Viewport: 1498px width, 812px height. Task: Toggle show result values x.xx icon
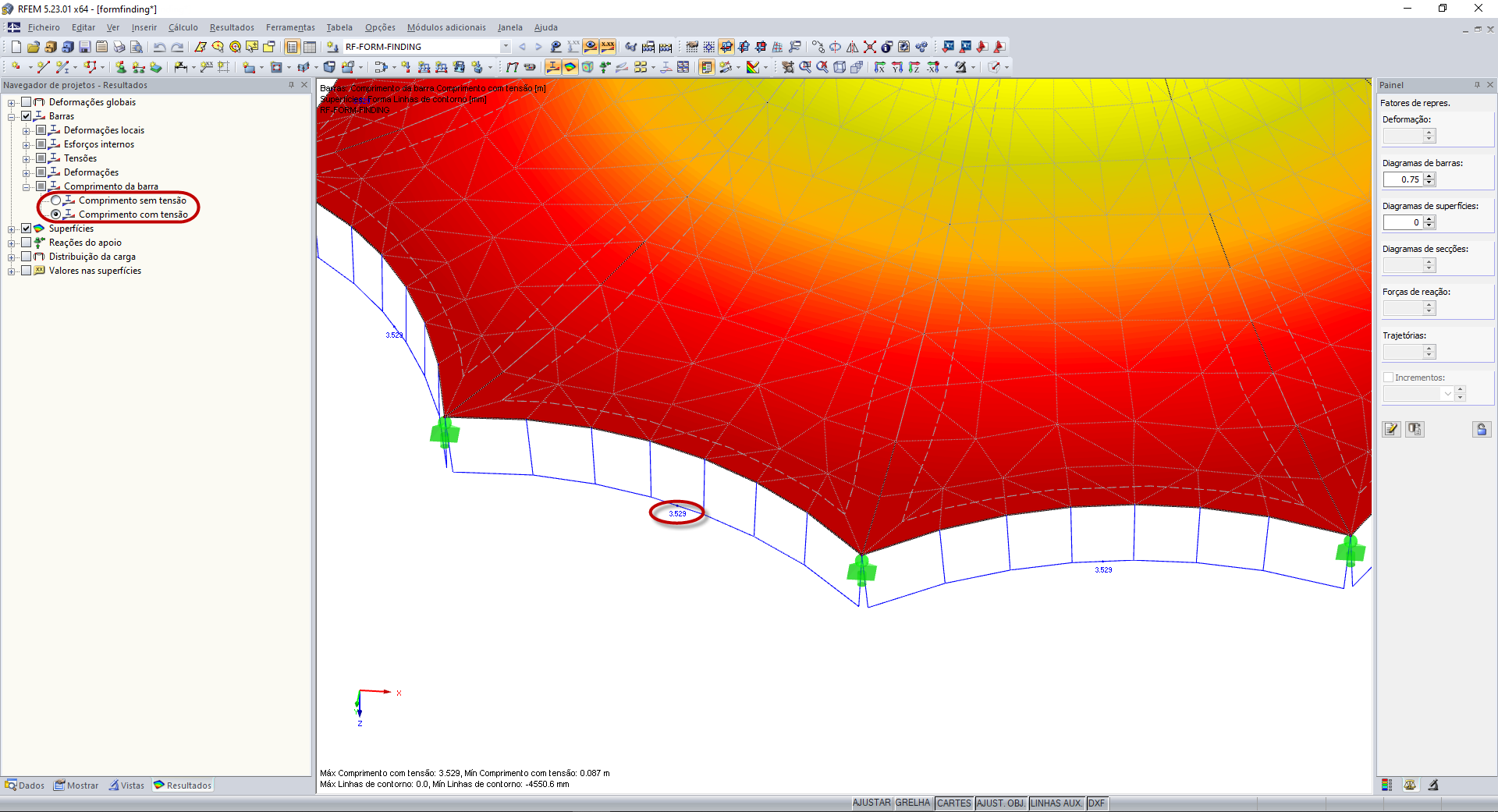point(608,47)
